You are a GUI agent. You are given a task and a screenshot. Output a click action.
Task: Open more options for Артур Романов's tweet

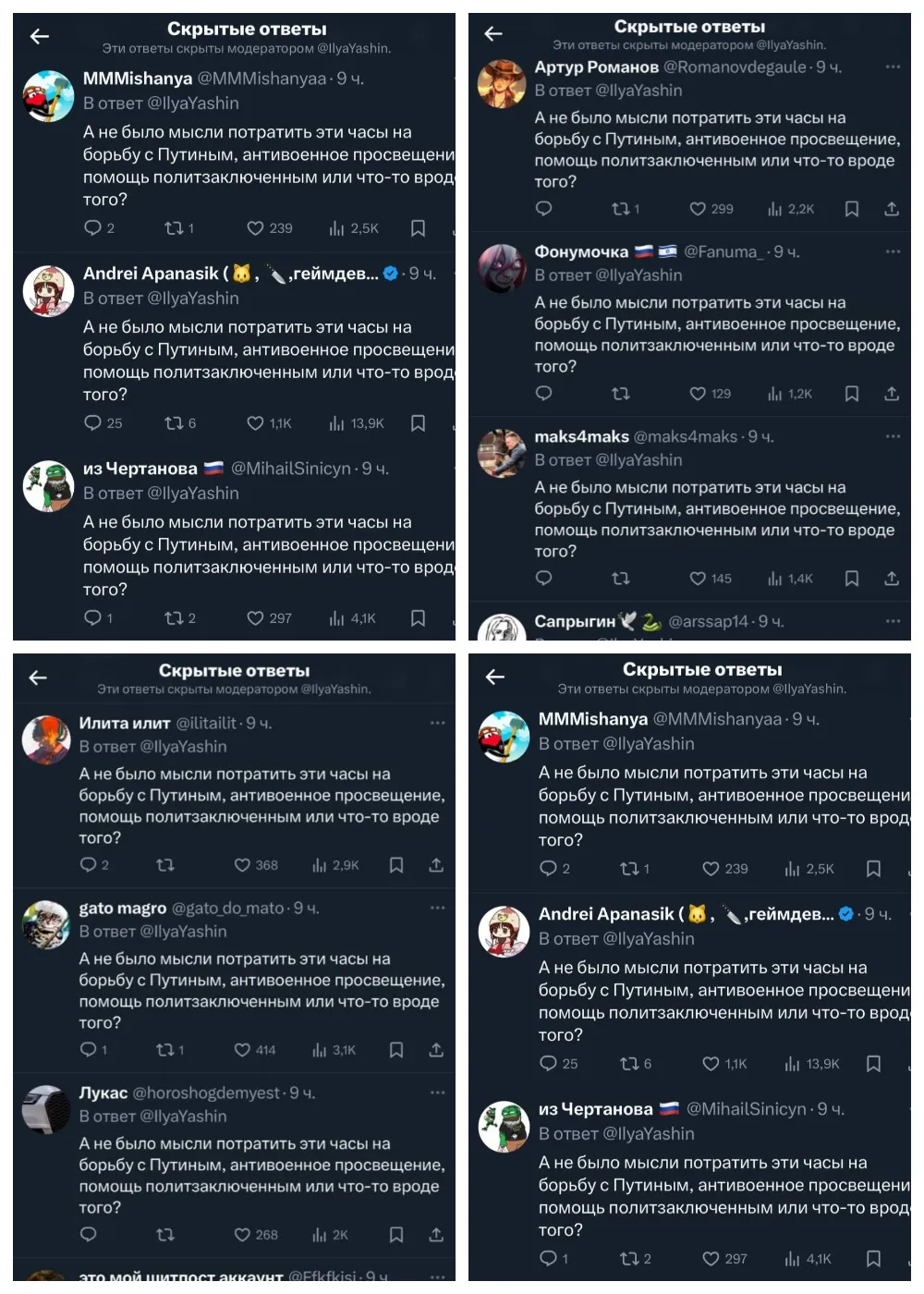point(893,67)
